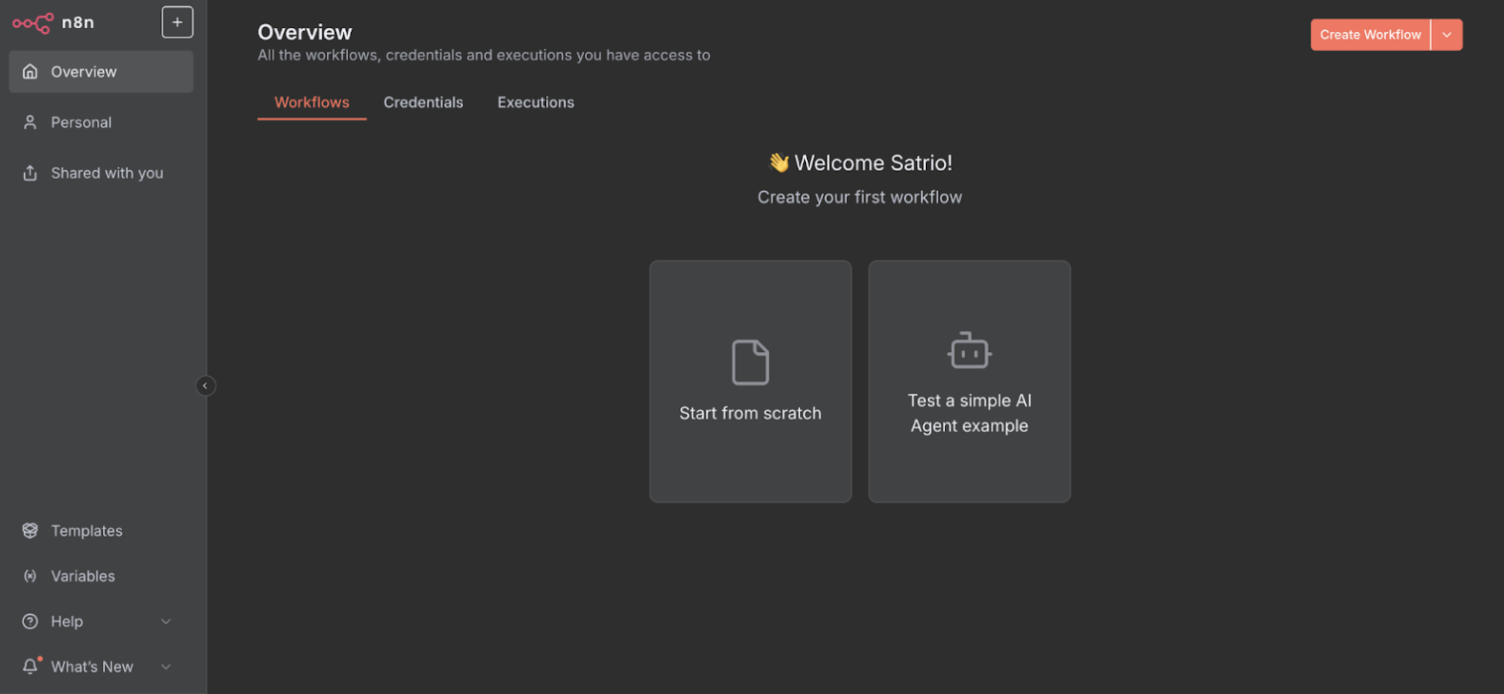
Task: Click the blank document icon in Start from scratch
Action: 750,362
